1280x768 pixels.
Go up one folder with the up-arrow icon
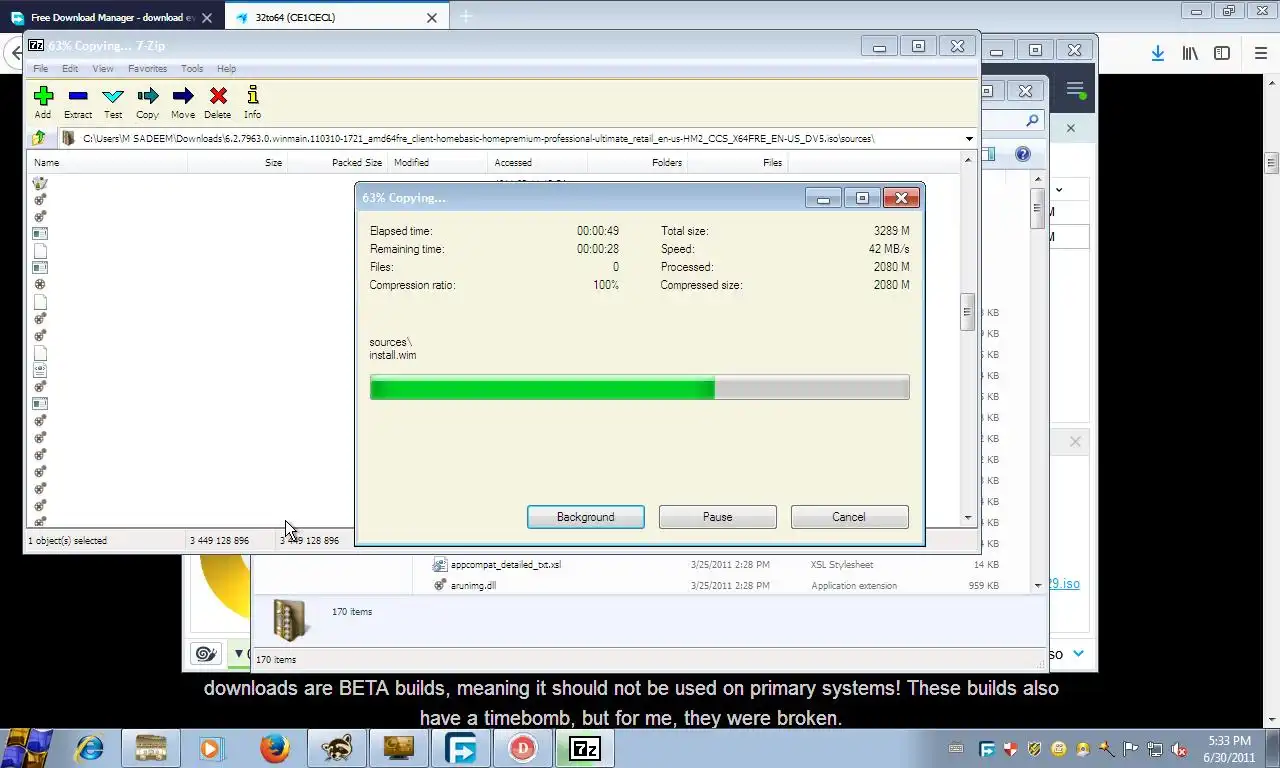click(39, 138)
